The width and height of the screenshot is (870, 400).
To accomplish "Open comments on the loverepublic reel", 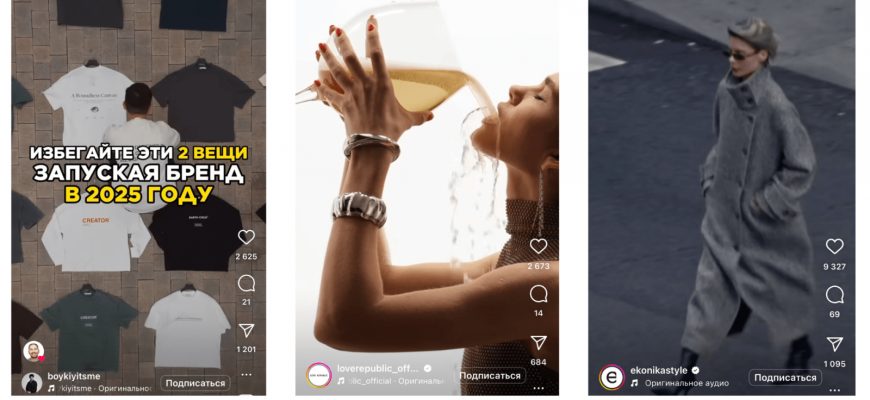I will coord(538,294).
